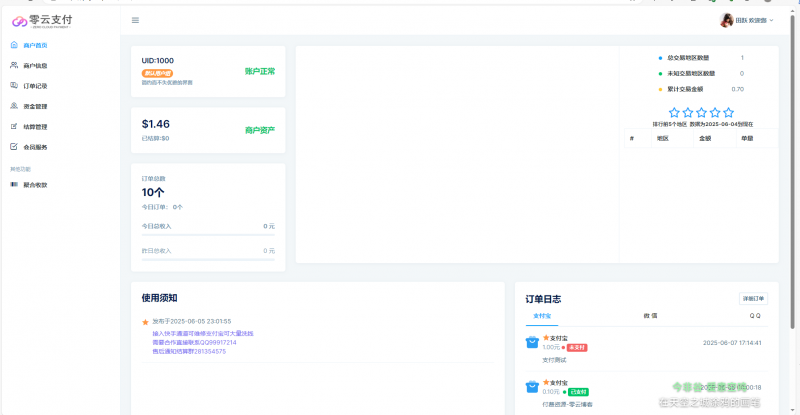Select the 支付宝 order log tab
The width and height of the screenshot is (800, 415).
click(541, 315)
